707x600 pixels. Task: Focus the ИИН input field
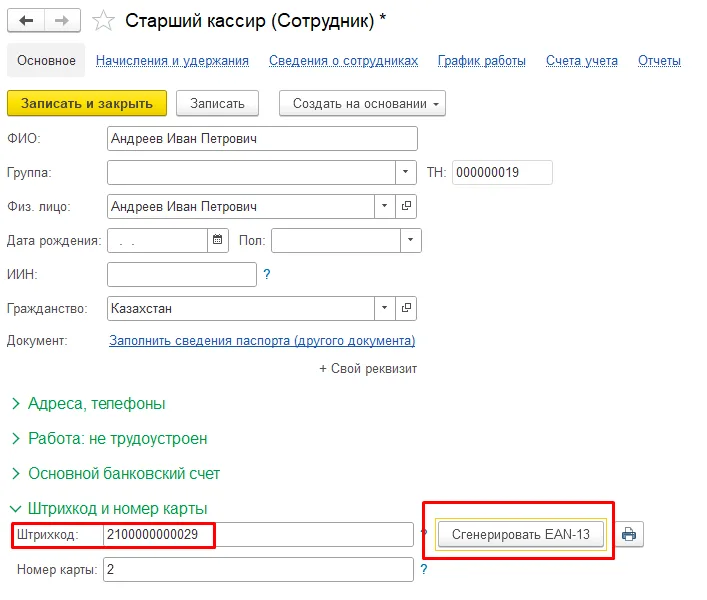[x=182, y=274]
